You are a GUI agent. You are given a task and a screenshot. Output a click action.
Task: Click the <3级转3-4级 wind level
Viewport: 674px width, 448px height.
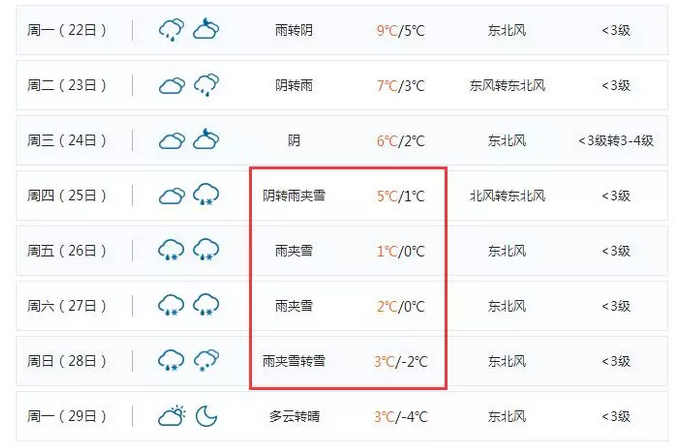point(616,140)
